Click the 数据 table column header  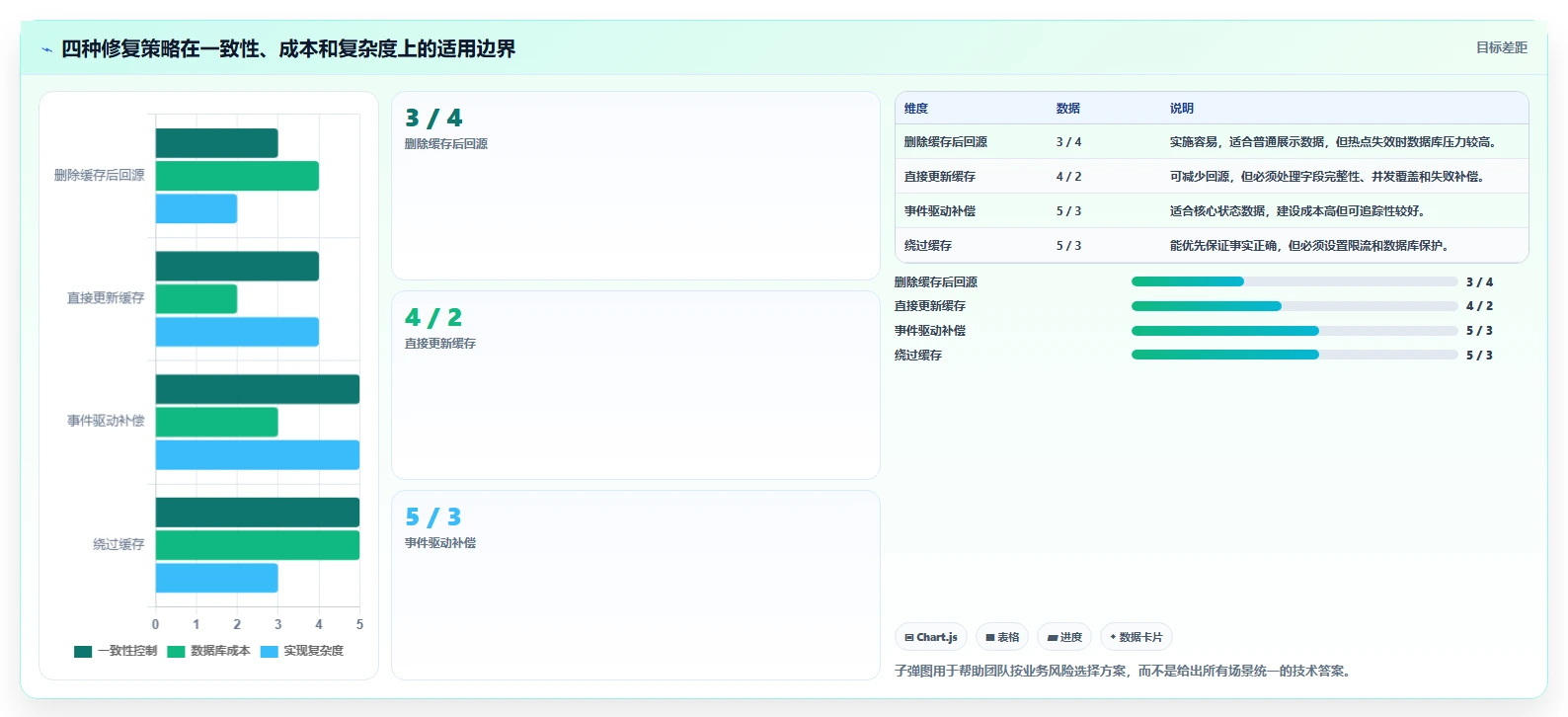pos(1068,109)
